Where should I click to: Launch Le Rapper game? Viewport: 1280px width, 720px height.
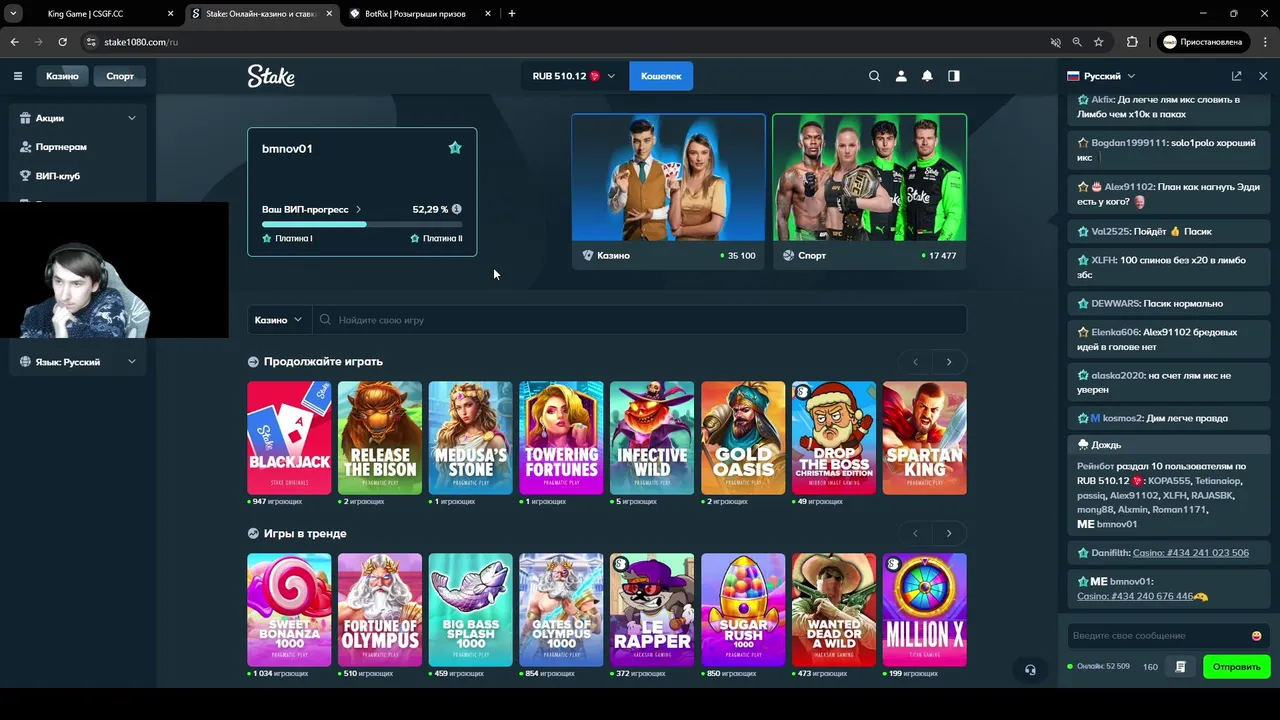[x=652, y=610]
